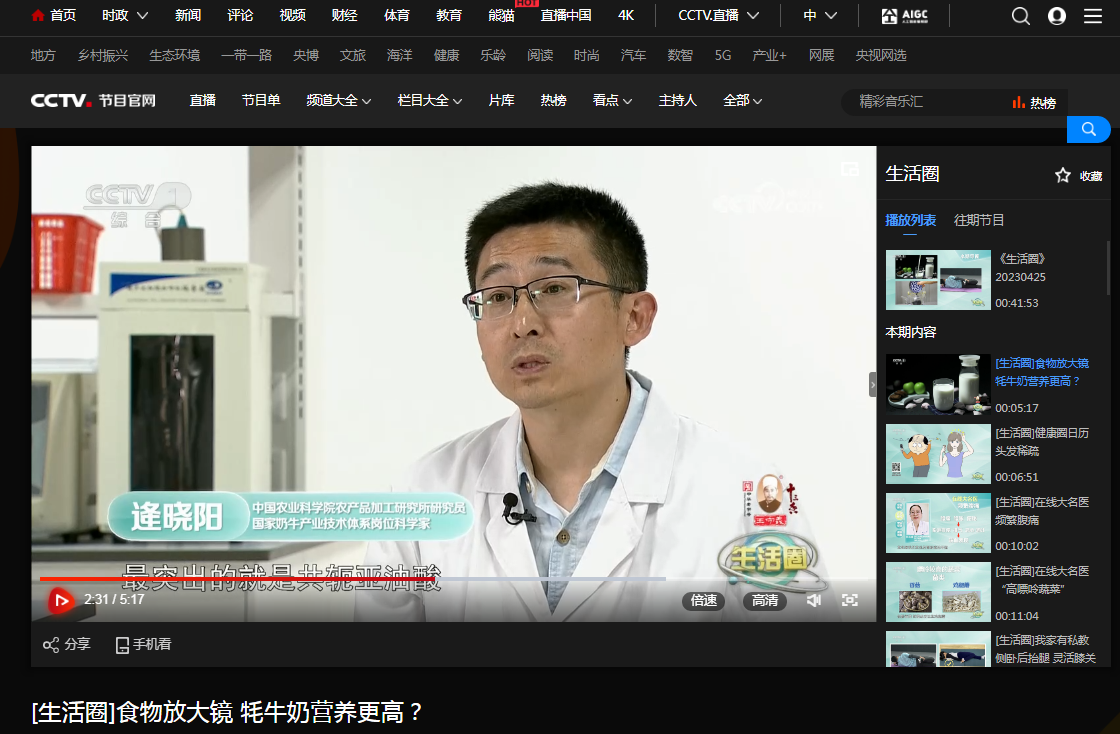Open 体育 in top menu
The width and height of the screenshot is (1120, 734).
(x=396, y=15)
